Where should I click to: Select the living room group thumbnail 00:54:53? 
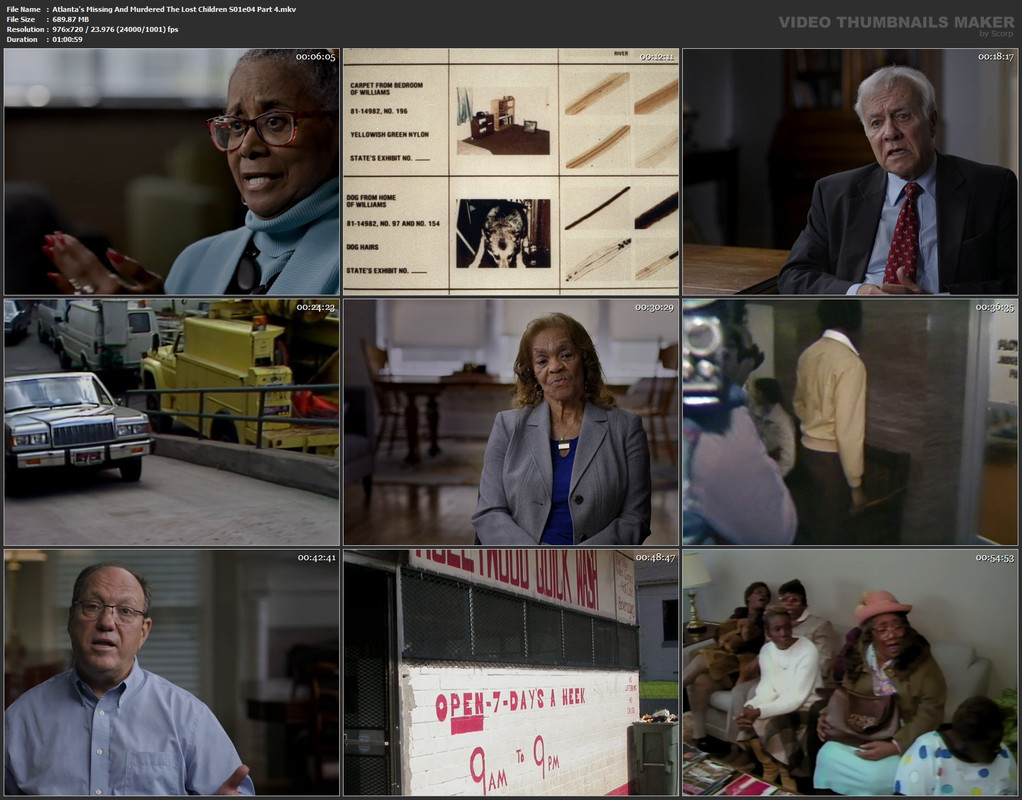[x=850, y=673]
